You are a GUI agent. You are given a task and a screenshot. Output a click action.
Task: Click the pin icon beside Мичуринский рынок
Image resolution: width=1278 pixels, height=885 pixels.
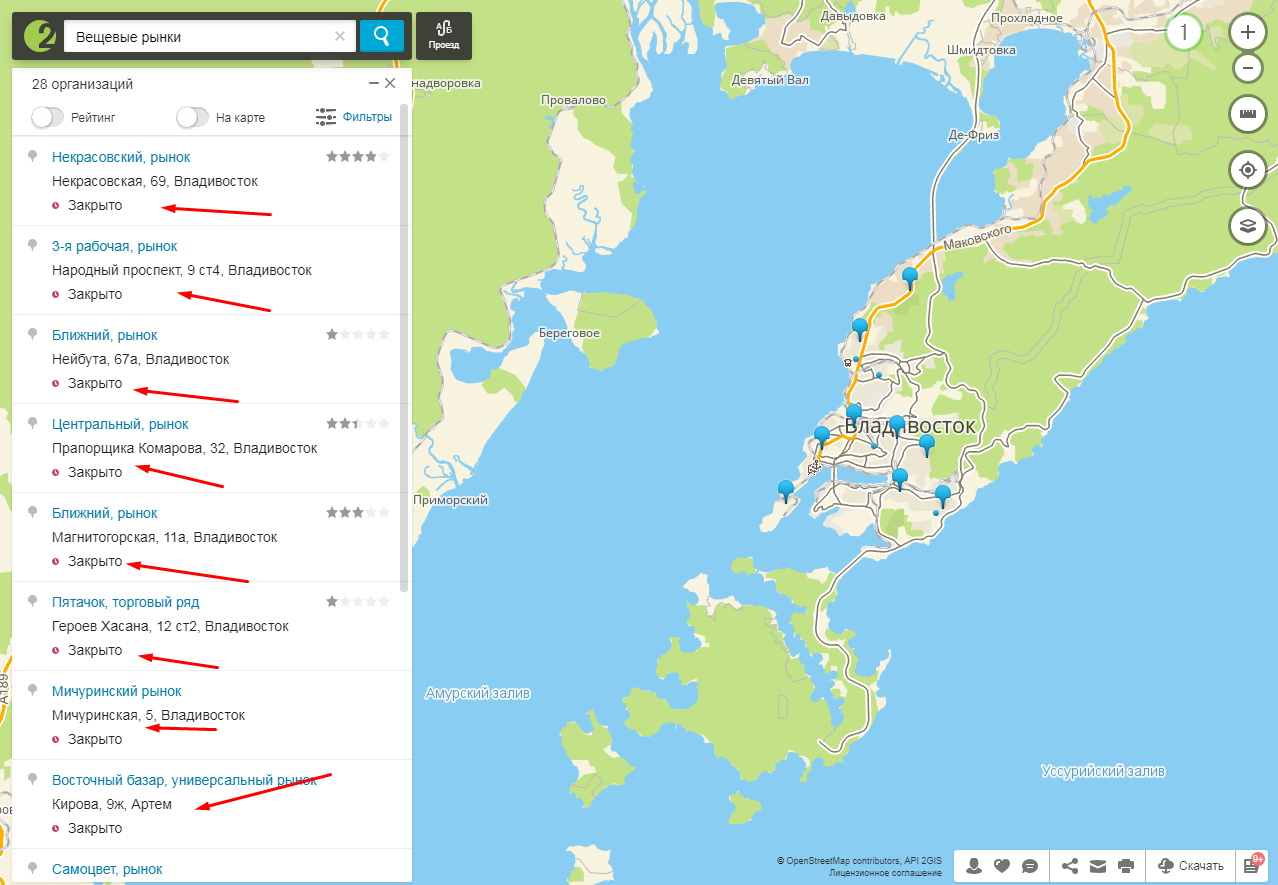[32, 691]
